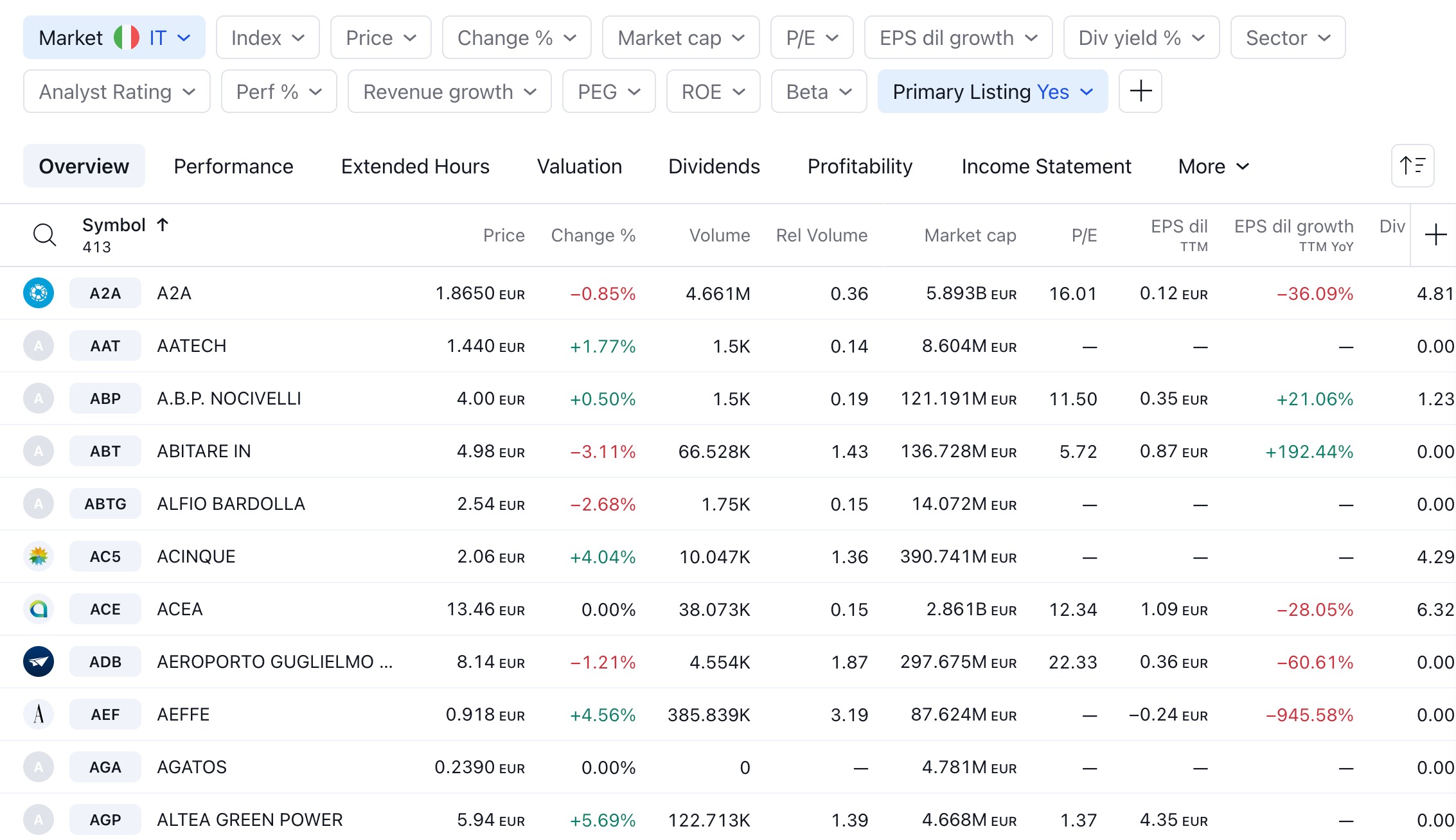Switch to the Dividends tab
This screenshot has width=1456, height=840.
pos(714,166)
